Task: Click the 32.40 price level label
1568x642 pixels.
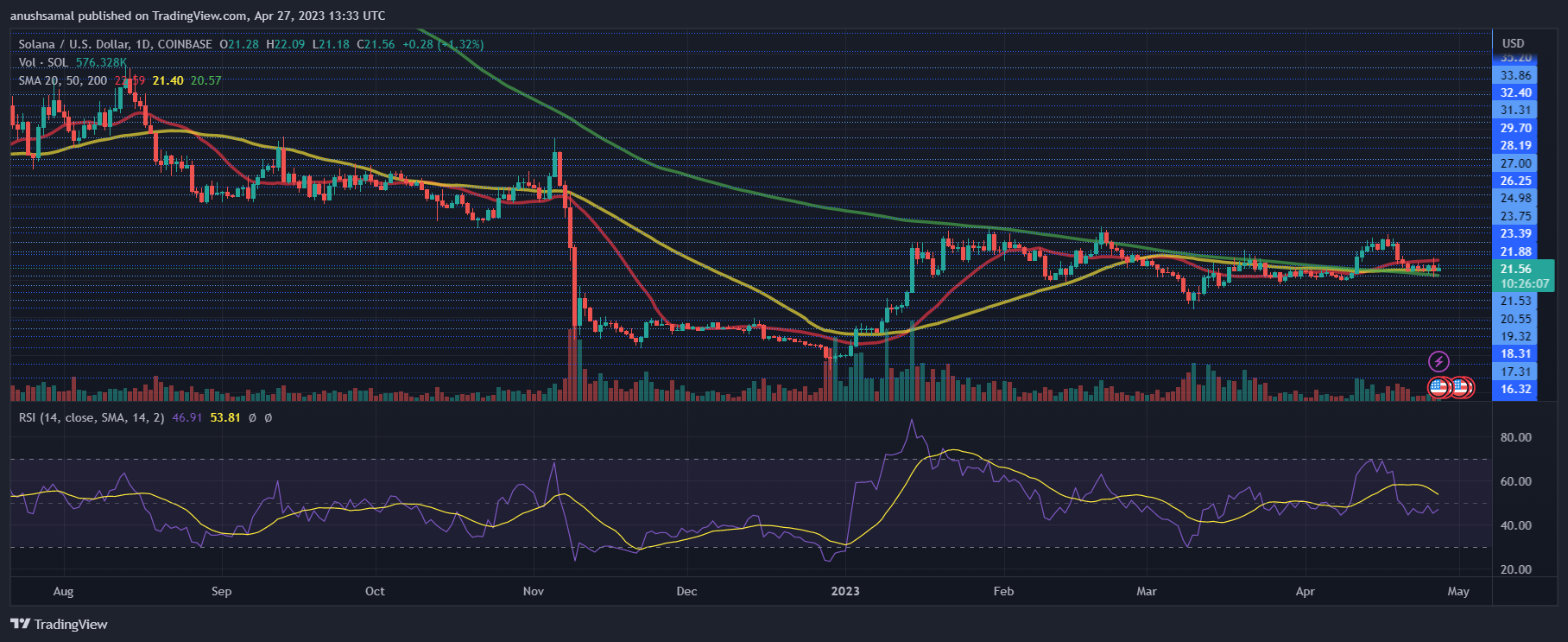Action: pos(1515,92)
